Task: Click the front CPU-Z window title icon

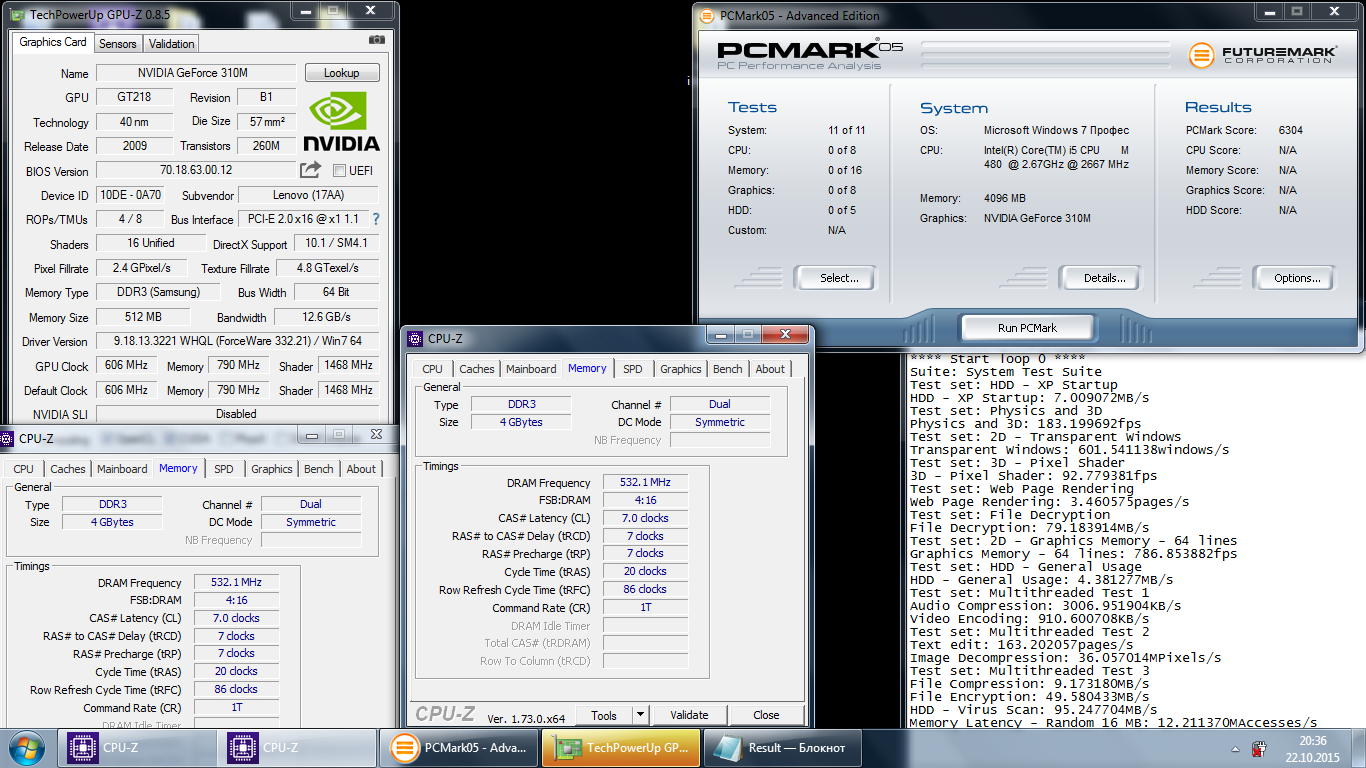Action: tap(415, 339)
